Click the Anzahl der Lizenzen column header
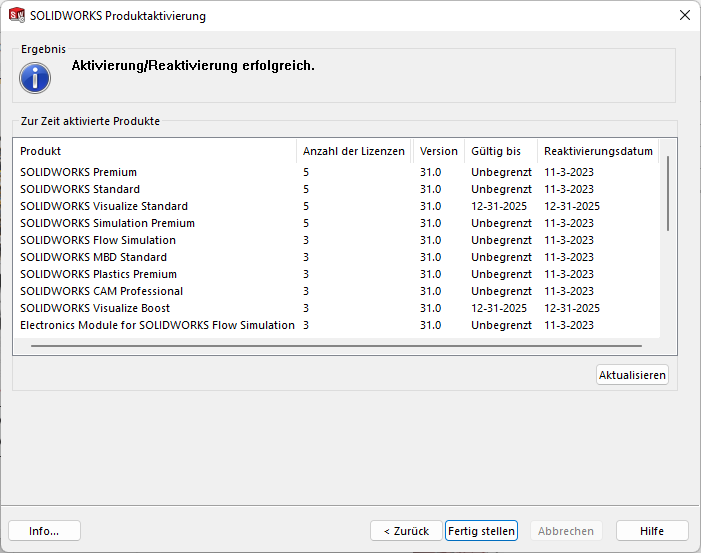This screenshot has width=701, height=553. (353, 151)
